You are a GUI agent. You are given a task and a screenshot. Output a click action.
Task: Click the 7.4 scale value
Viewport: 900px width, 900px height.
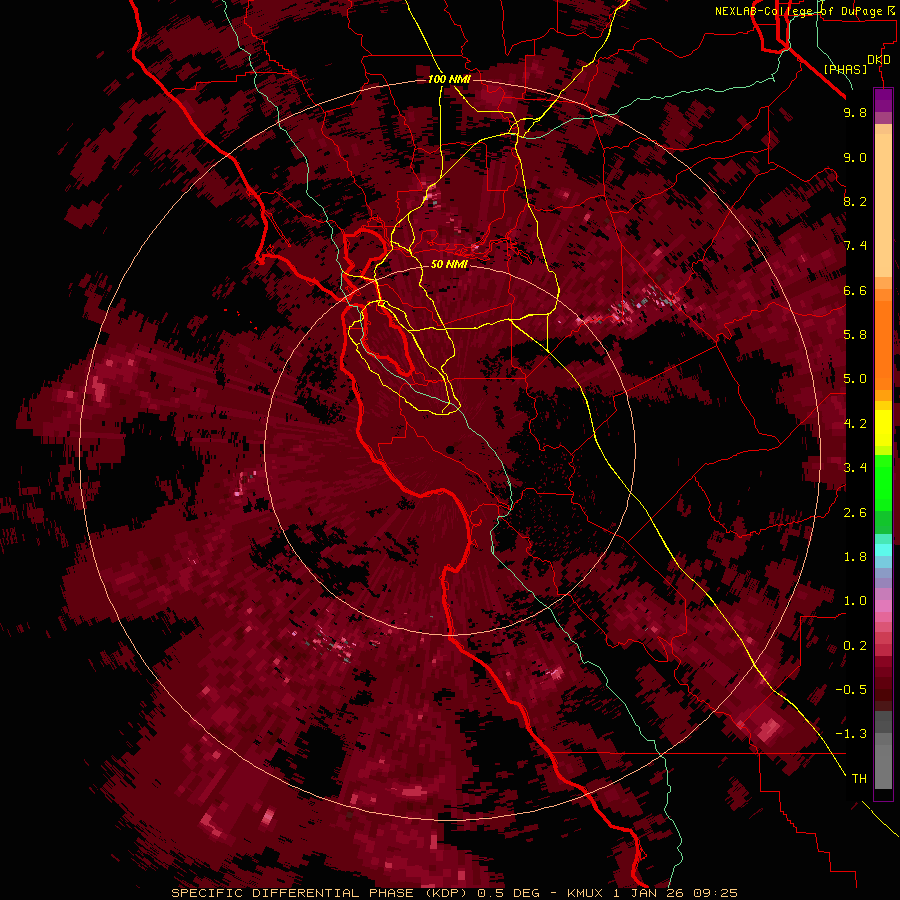855,246
